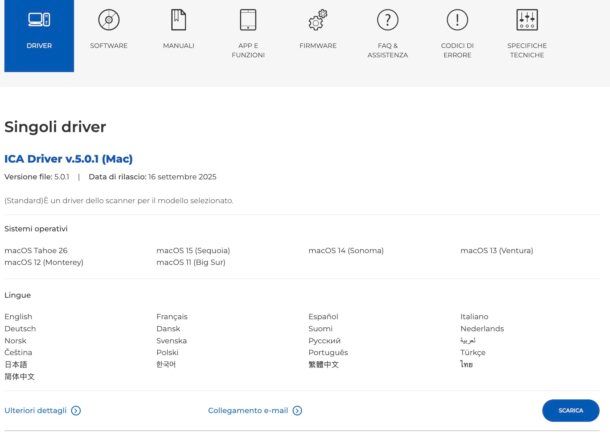Click the Collegamento e-mail link text
This screenshot has height=448, width=610.
tap(248, 410)
